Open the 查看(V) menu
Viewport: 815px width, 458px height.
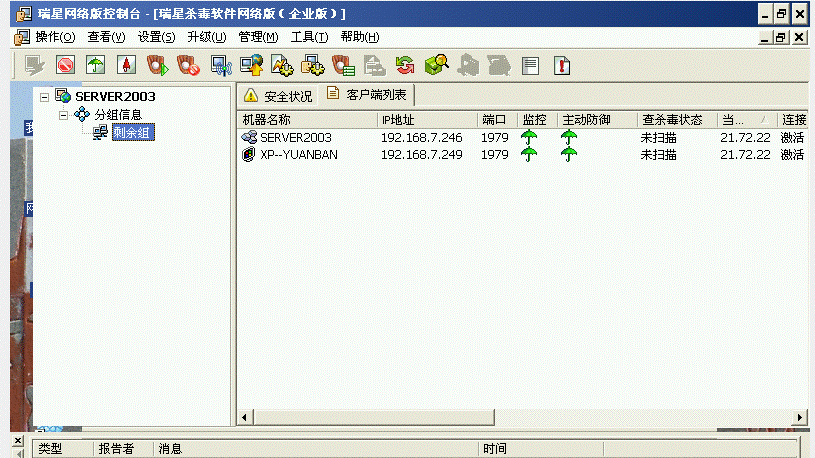tap(106, 37)
